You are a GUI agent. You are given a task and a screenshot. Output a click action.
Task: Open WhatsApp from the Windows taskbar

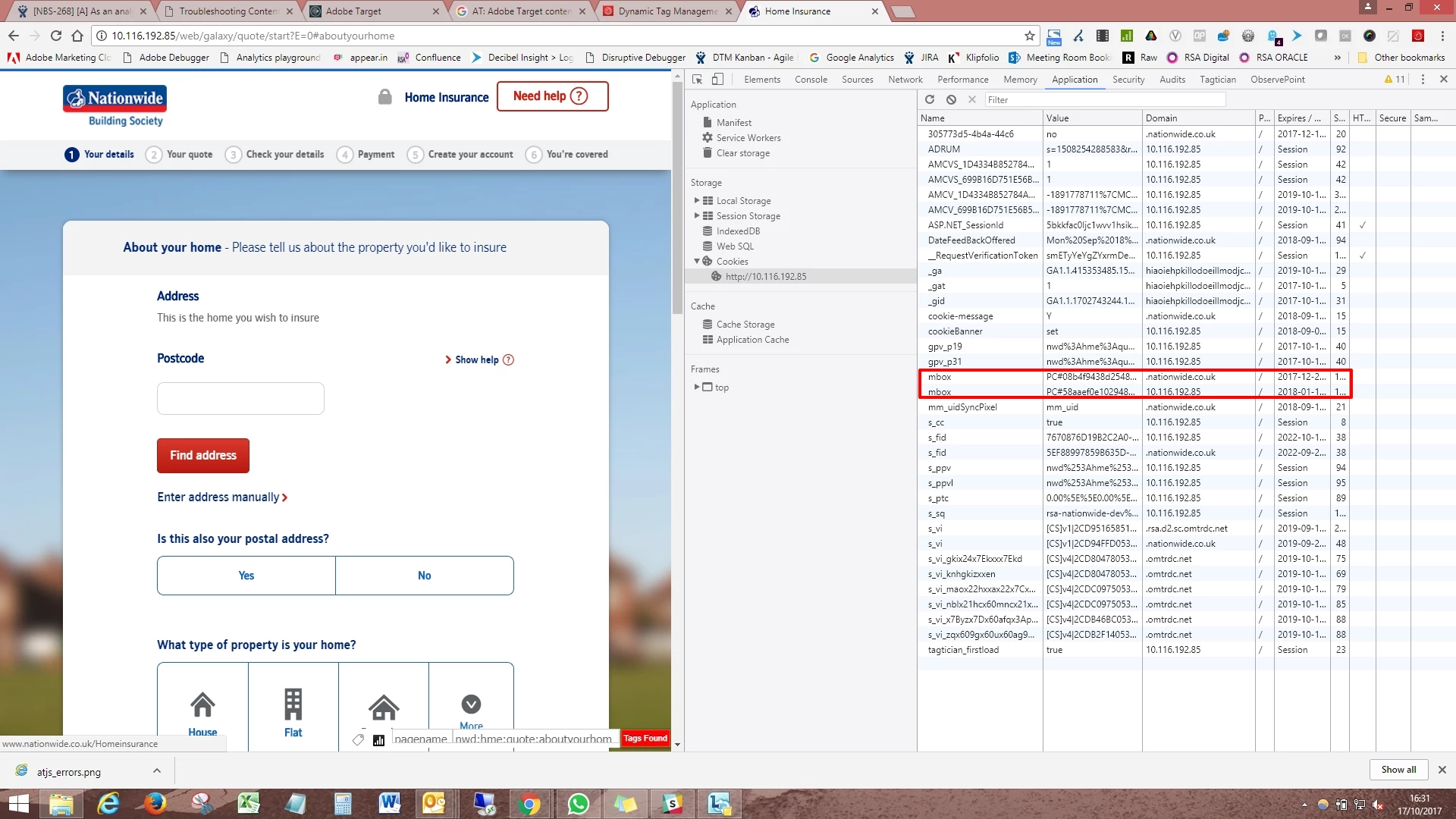click(578, 803)
